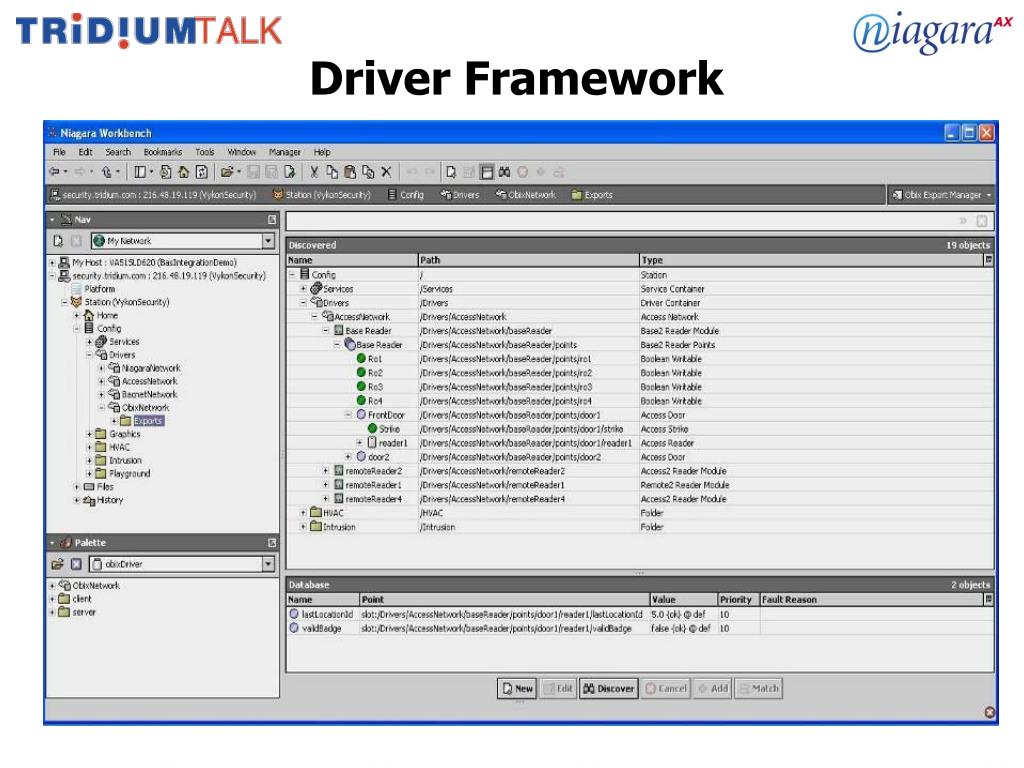
Task: Click the Save as document icon
Action: (289, 172)
